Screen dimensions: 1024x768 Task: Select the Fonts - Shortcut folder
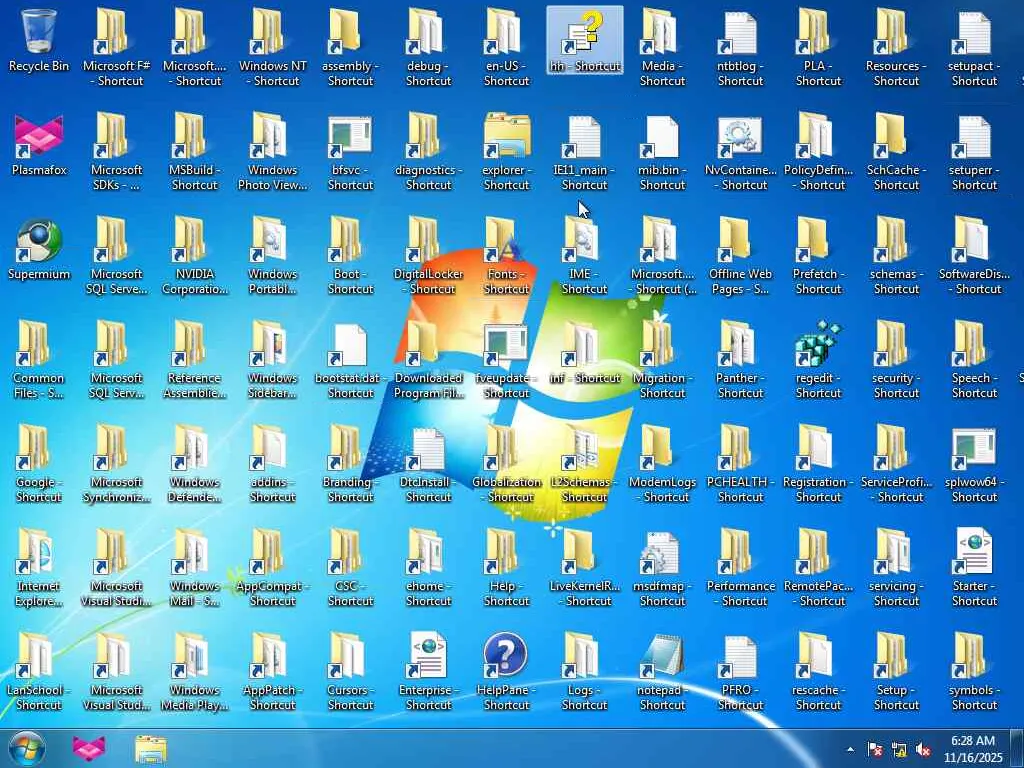(x=506, y=257)
